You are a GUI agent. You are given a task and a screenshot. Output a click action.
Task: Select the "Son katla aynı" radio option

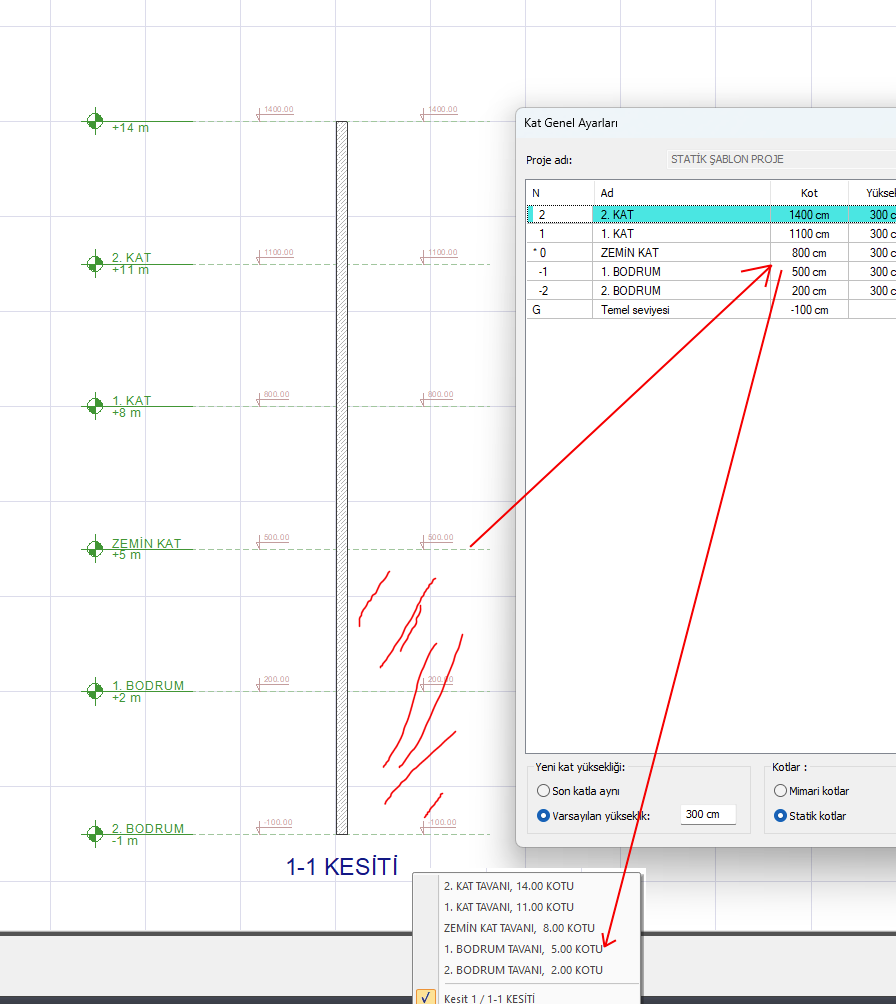[543, 791]
